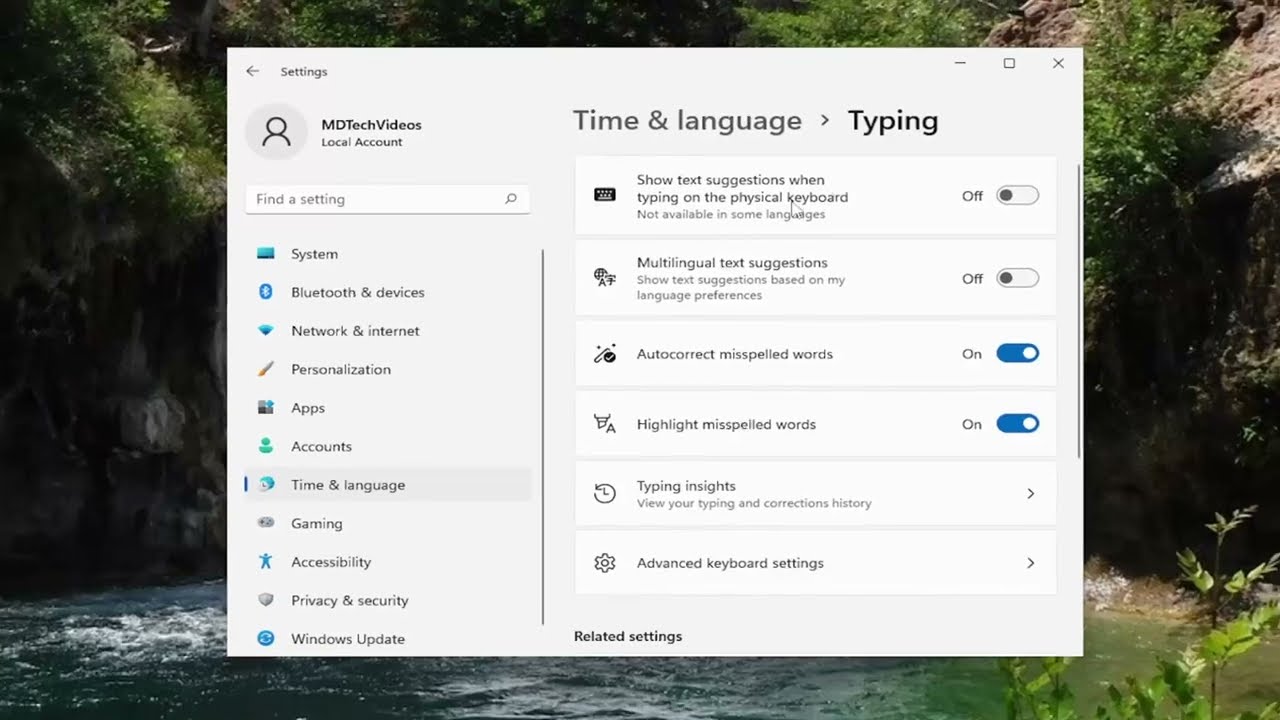Enable text suggestions for physical keyboard
This screenshot has width=1280, height=720.
pyautogui.click(x=1017, y=196)
